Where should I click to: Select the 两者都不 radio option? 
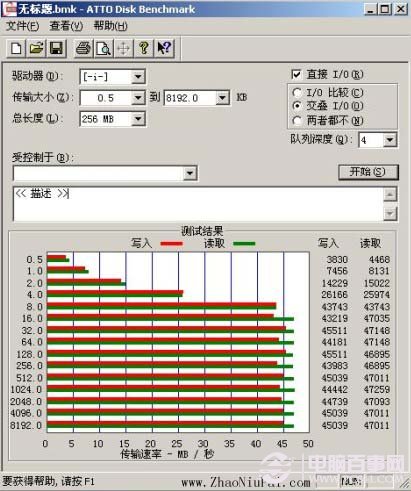coord(296,120)
